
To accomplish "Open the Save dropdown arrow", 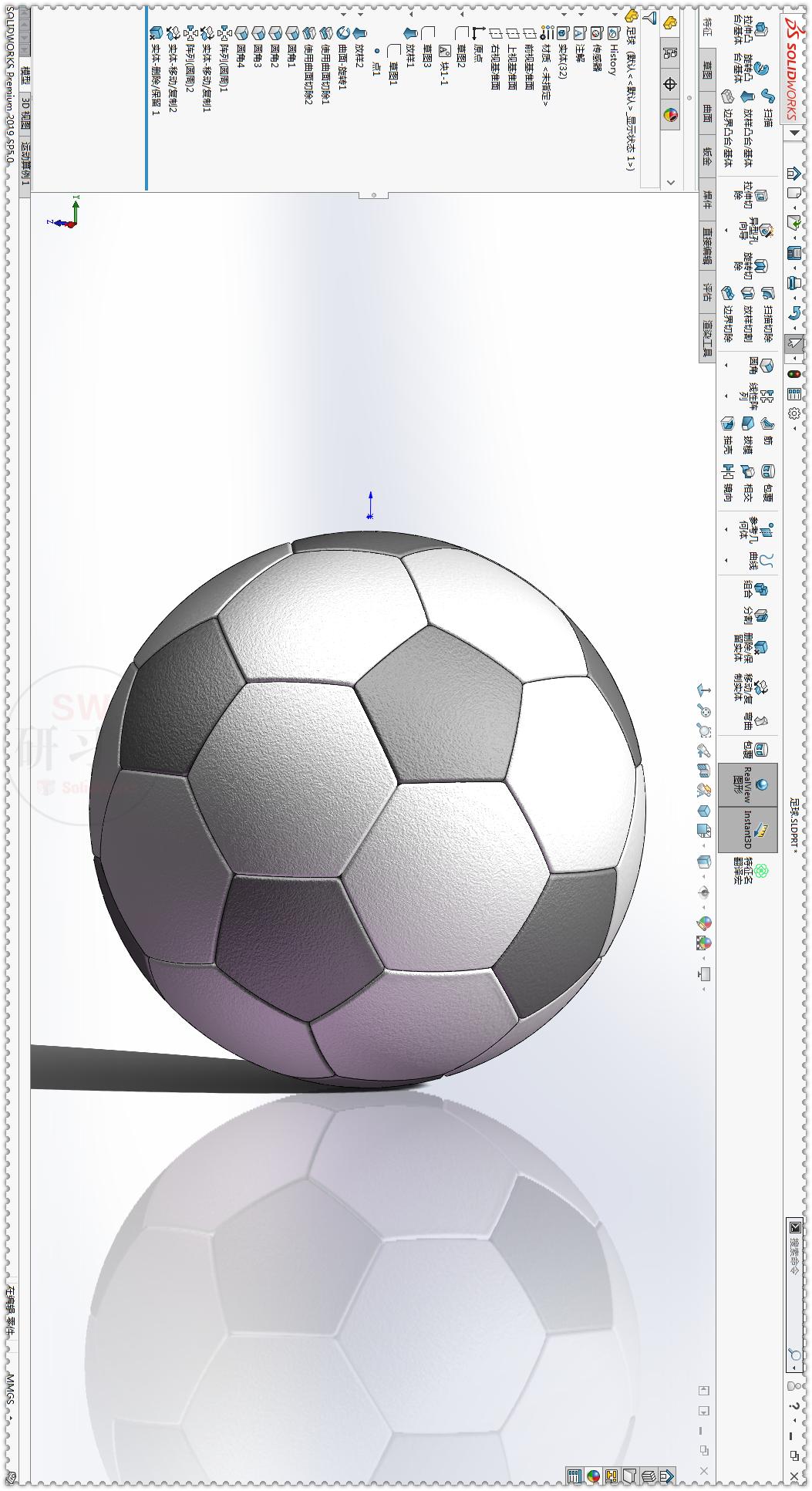I will pyautogui.click(x=793, y=267).
